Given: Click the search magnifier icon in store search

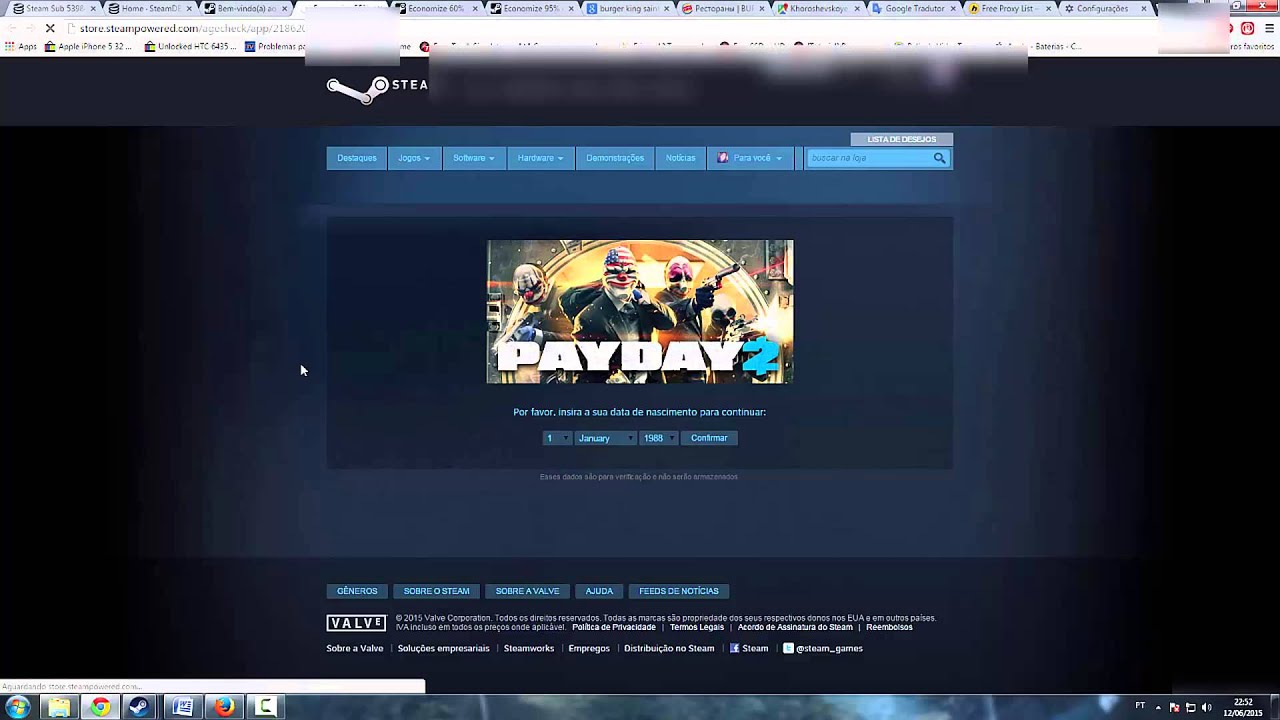Looking at the screenshot, I should (939, 158).
